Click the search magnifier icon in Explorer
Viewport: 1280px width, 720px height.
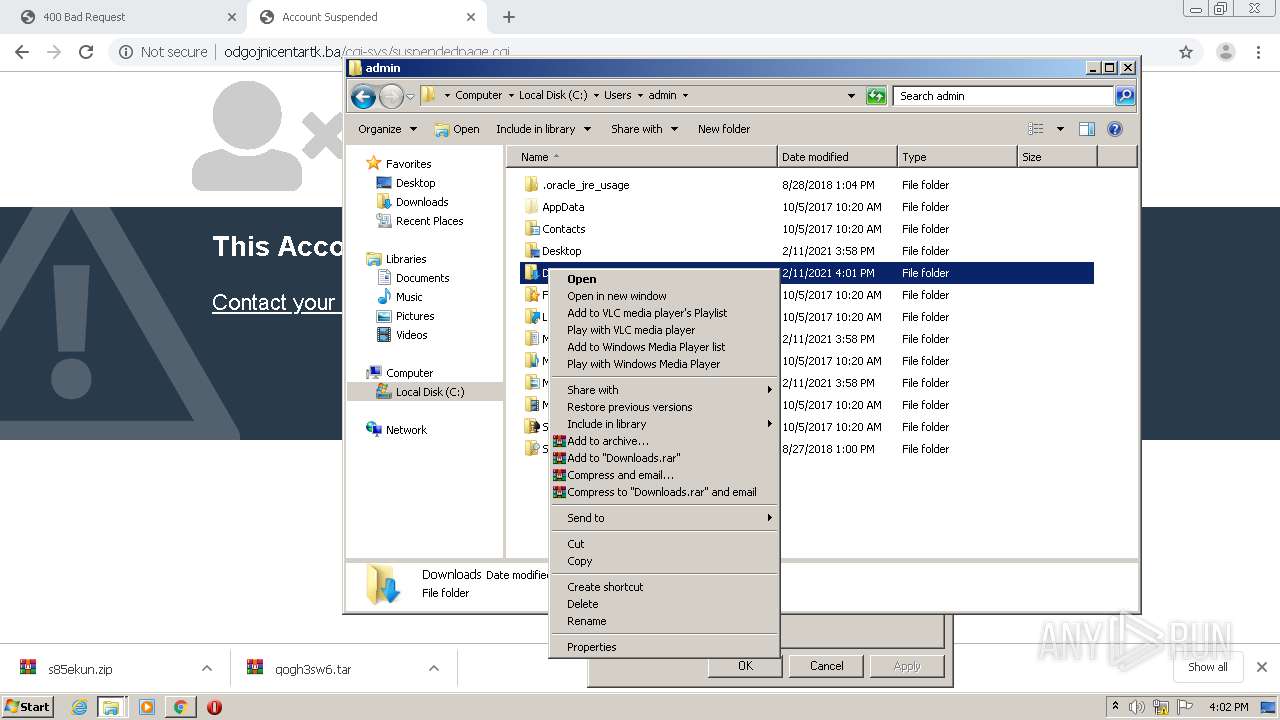1125,96
